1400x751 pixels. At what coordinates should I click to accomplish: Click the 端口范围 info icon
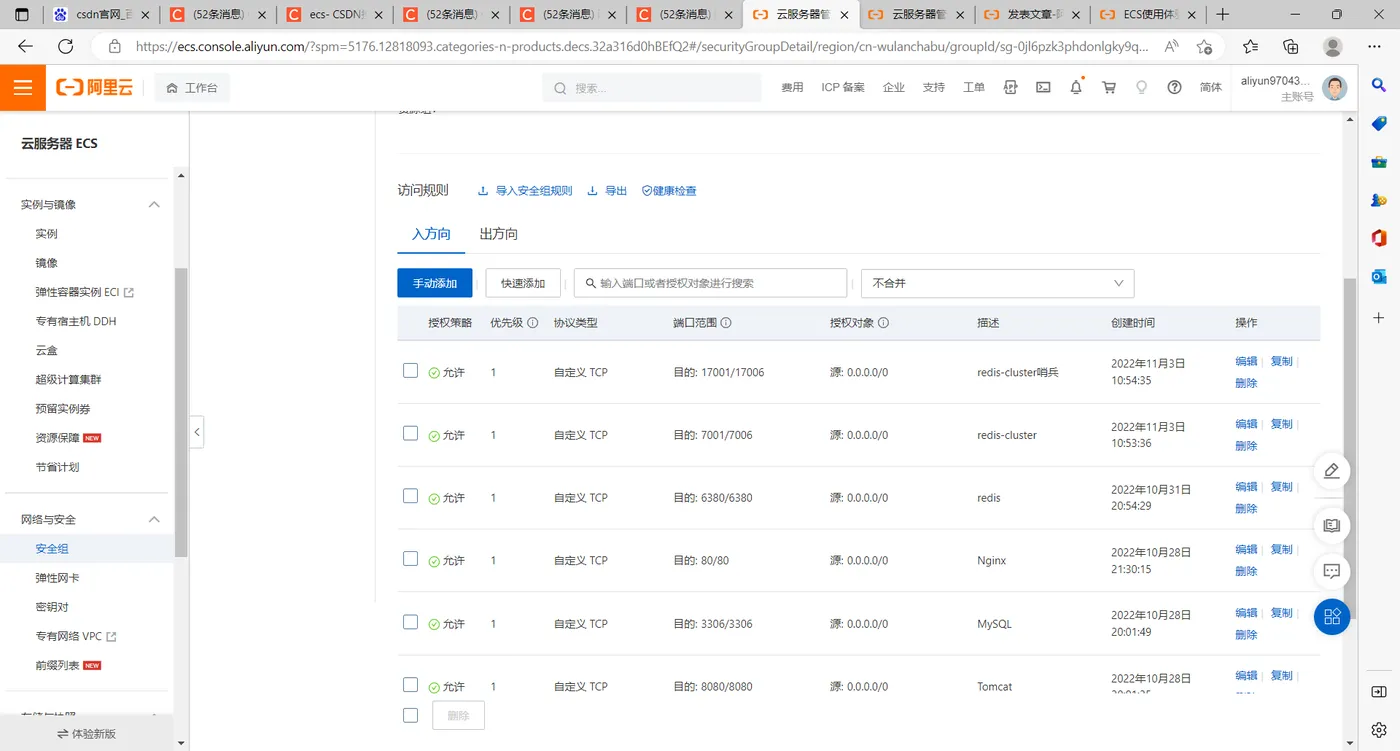[x=726, y=323]
